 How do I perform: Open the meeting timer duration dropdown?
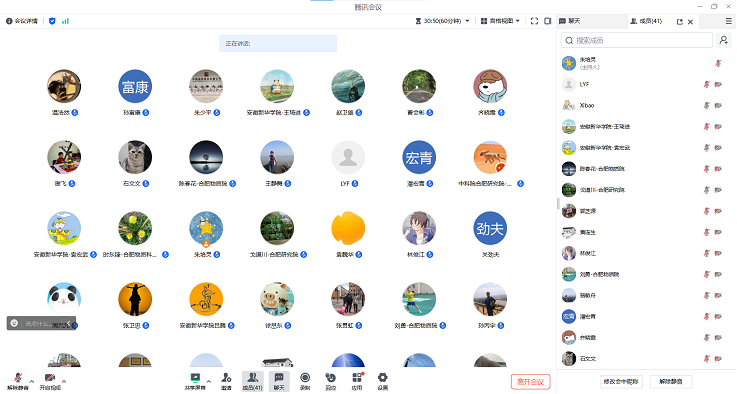pyautogui.click(x=442, y=21)
